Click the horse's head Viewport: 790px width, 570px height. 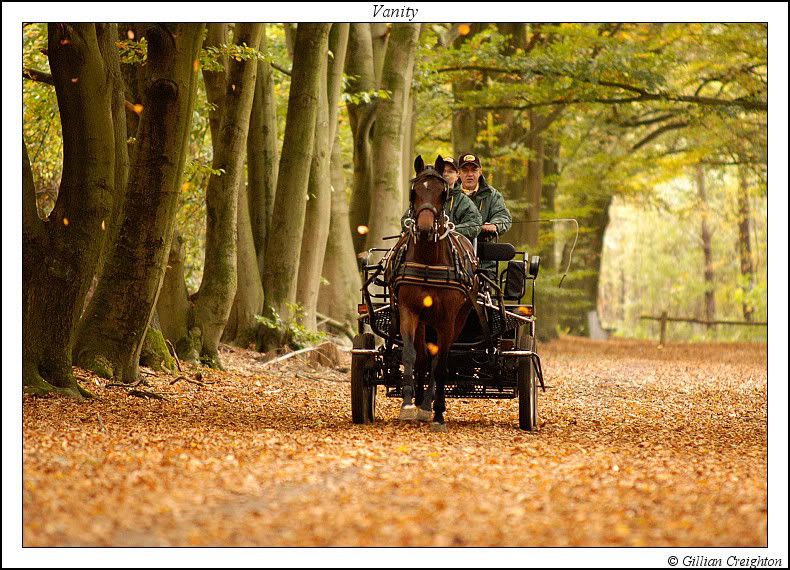pos(428,195)
